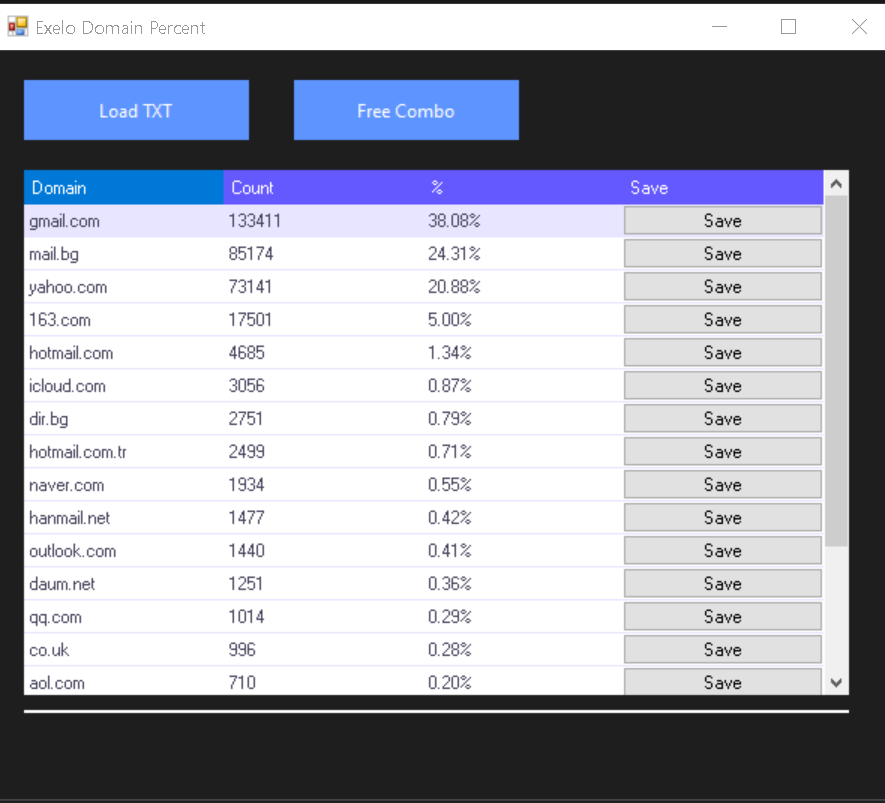Save the icloud.com domain row
This screenshot has height=803, width=885.
coord(722,386)
